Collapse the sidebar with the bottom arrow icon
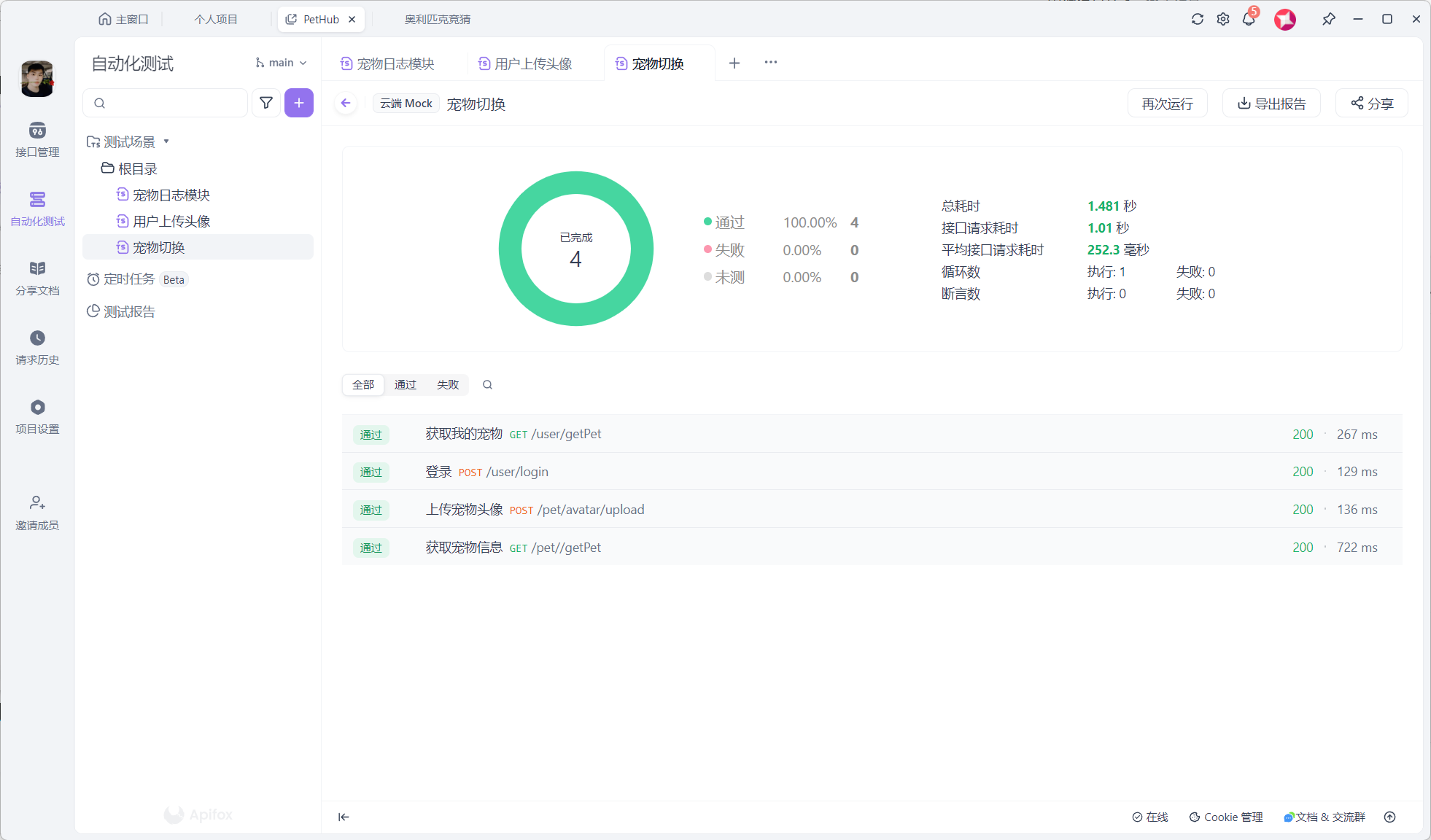The image size is (1431, 840). pyautogui.click(x=344, y=817)
